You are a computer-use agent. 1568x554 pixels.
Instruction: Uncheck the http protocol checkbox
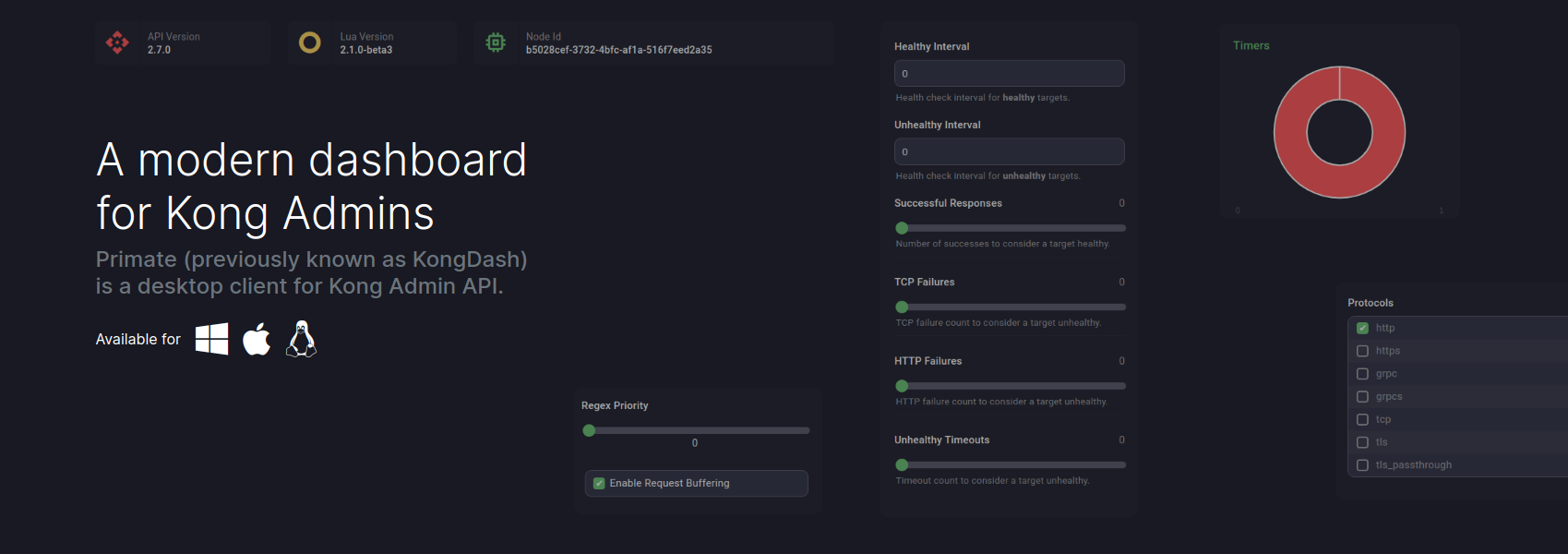tap(1362, 328)
